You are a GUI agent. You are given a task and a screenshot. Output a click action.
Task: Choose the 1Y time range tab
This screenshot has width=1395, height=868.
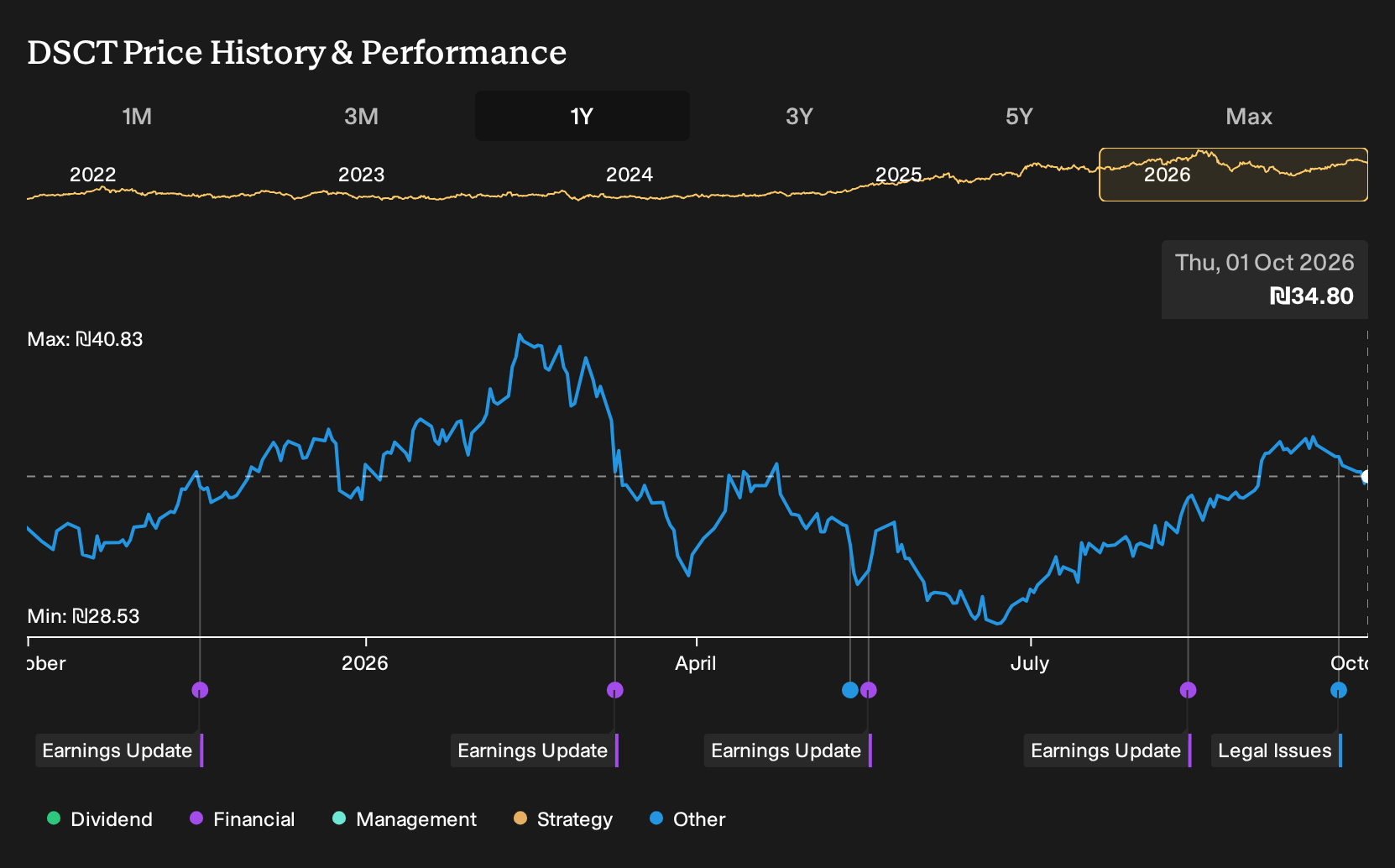tap(583, 116)
